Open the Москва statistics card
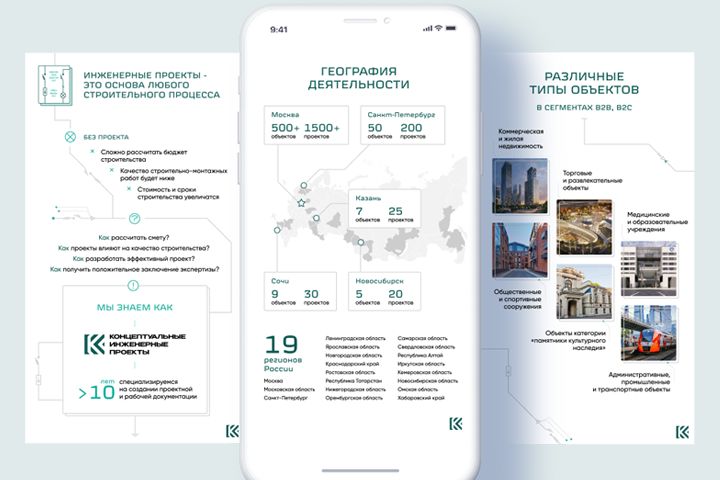 click(x=306, y=125)
